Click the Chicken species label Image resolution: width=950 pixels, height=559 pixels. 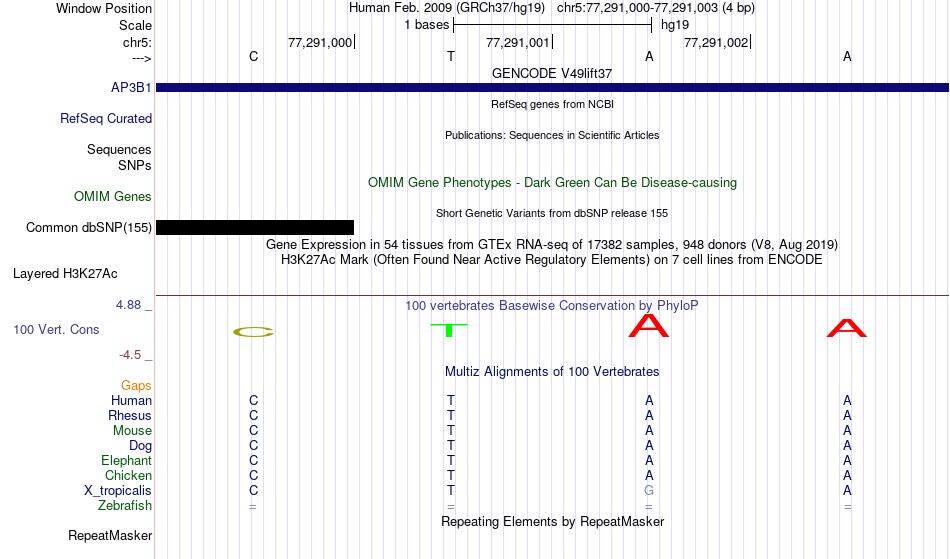click(x=128, y=475)
